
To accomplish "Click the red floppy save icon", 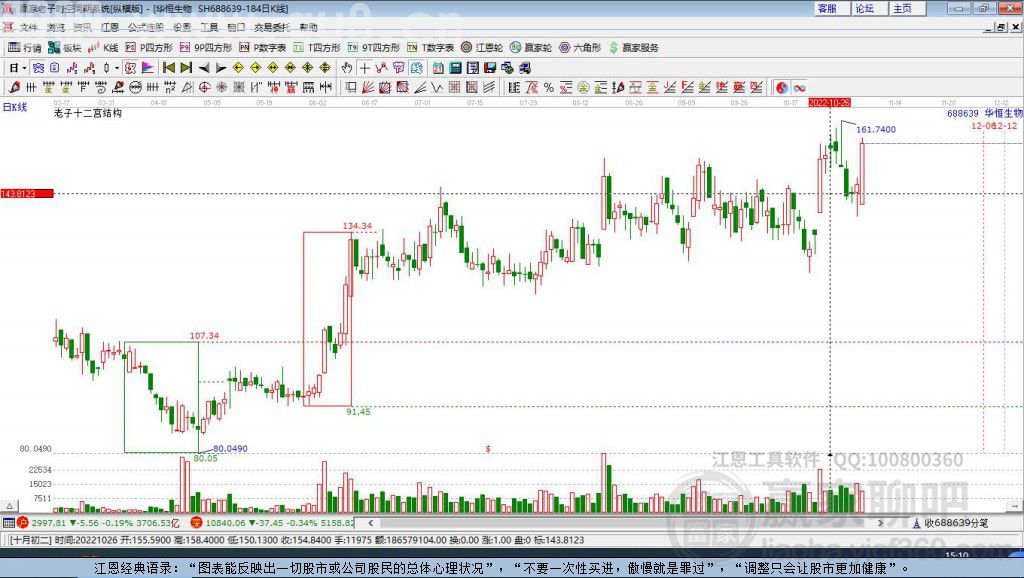I will 490,68.
